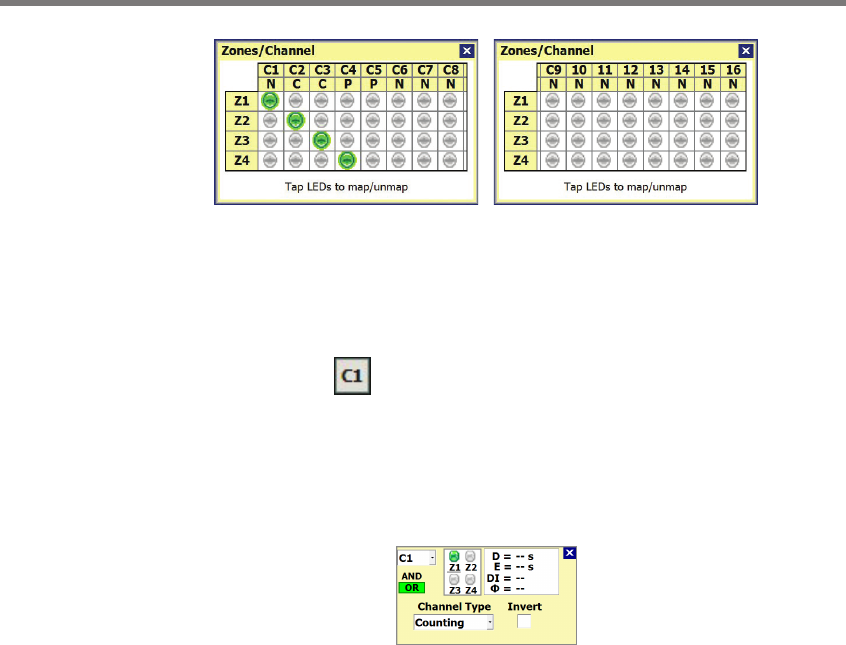846x645 pixels.
Task: Select the green OR logic mode
Action: click(412, 588)
